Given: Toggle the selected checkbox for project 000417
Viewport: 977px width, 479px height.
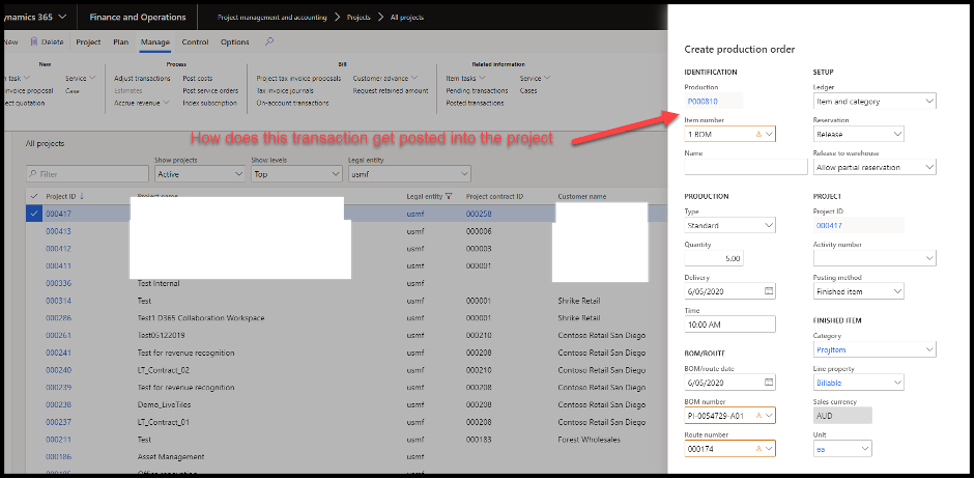Looking at the screenshot, I should [34, 214].
